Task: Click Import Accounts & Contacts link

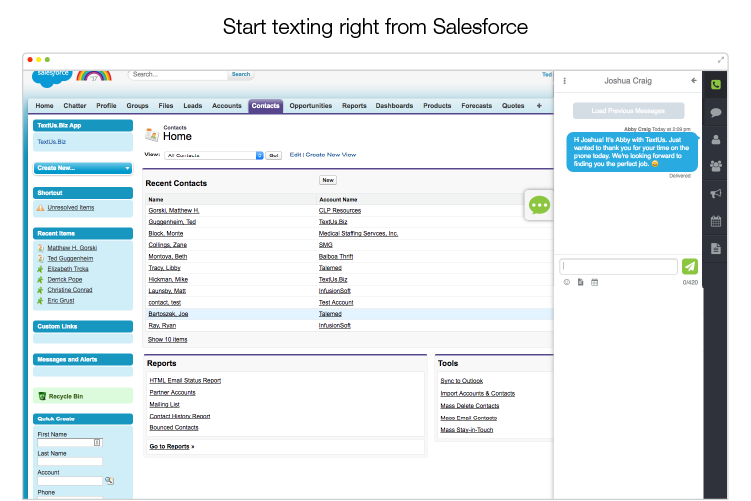Action: point(478,393)
